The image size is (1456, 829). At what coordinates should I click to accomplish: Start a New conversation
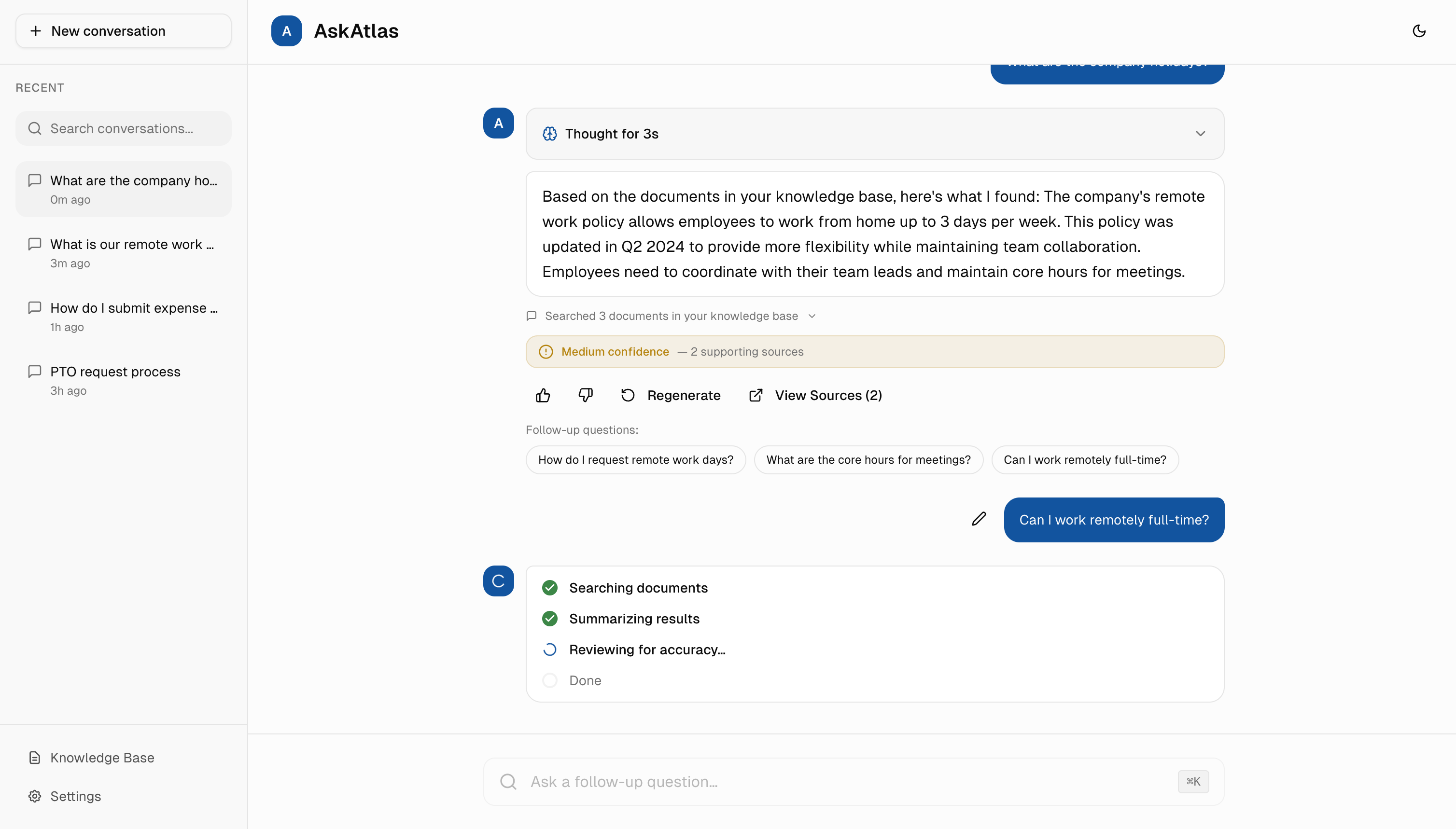click(123, 31)
